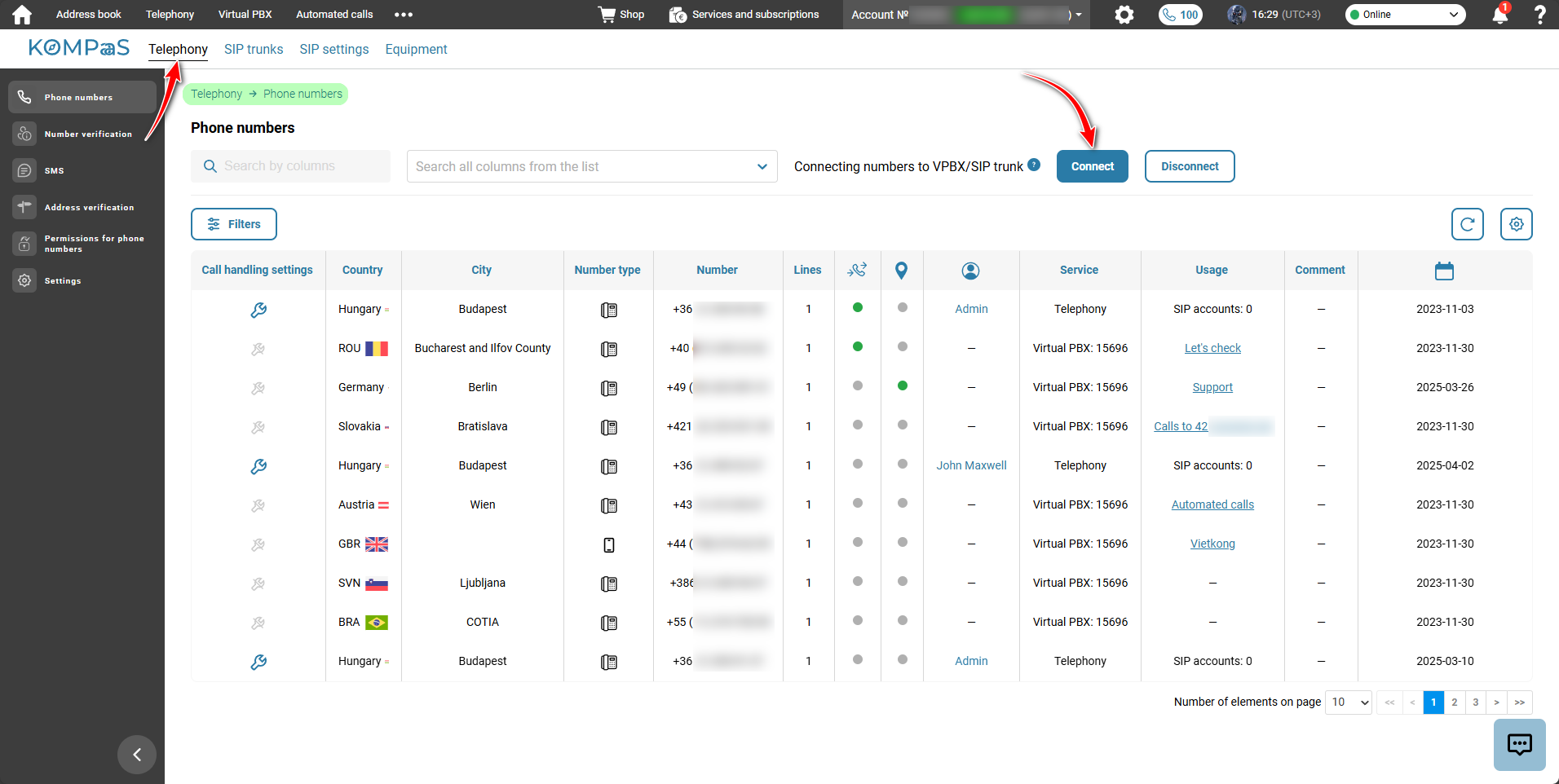Open the help question mark

point(1539,15)
